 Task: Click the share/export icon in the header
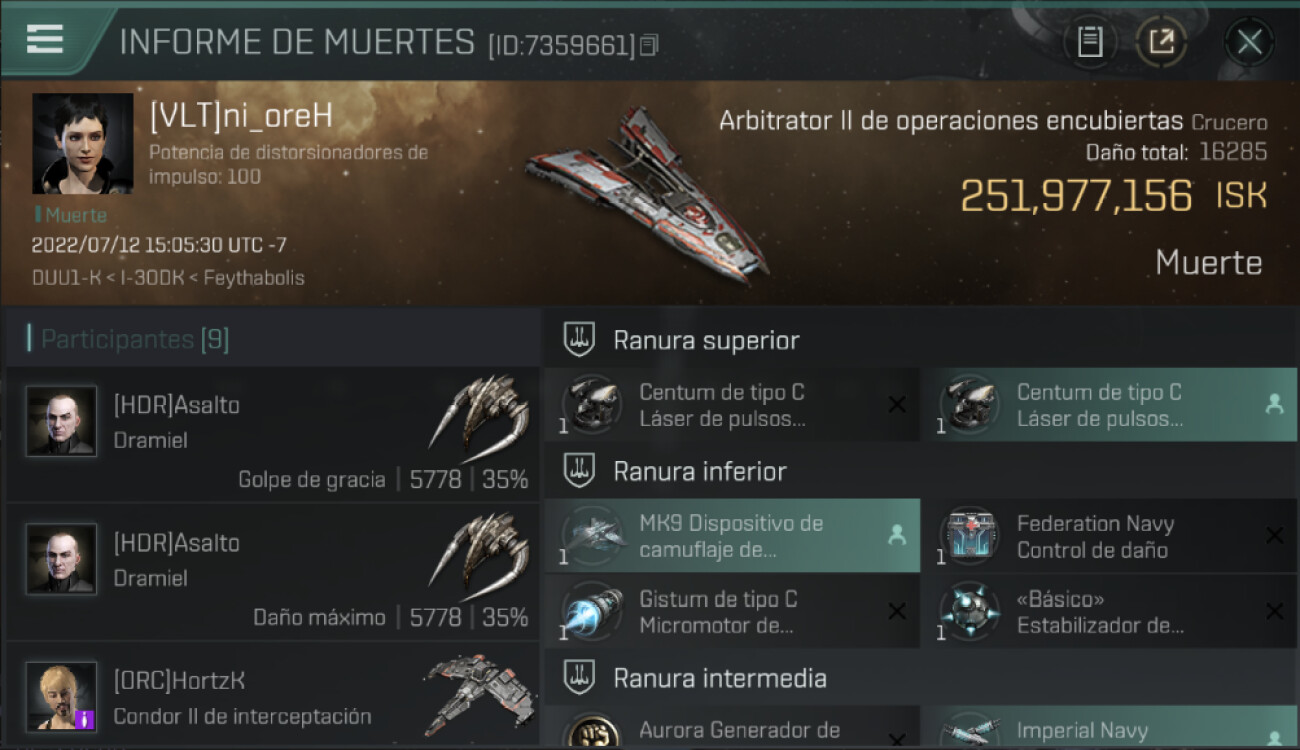click(x=1161, y=42)
